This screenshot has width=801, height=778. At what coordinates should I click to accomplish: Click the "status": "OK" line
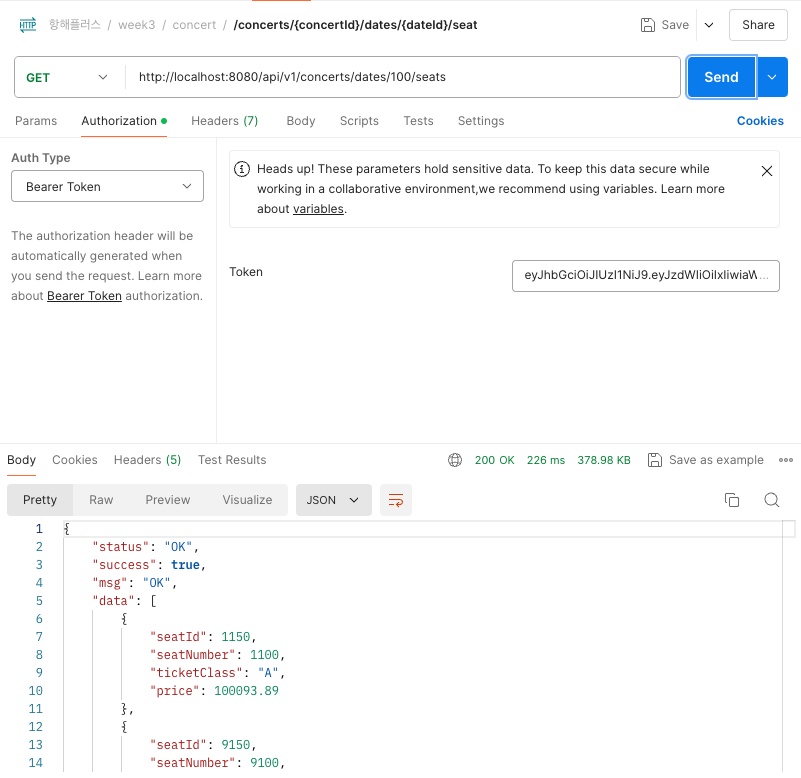click(x=145, y=547)
